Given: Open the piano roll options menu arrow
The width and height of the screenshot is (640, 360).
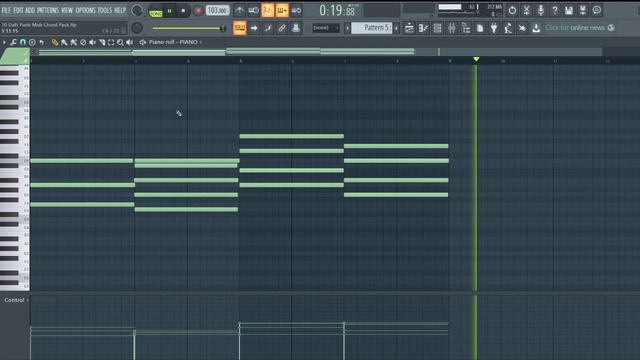Looking at the screenshot, I should point(4,42).
